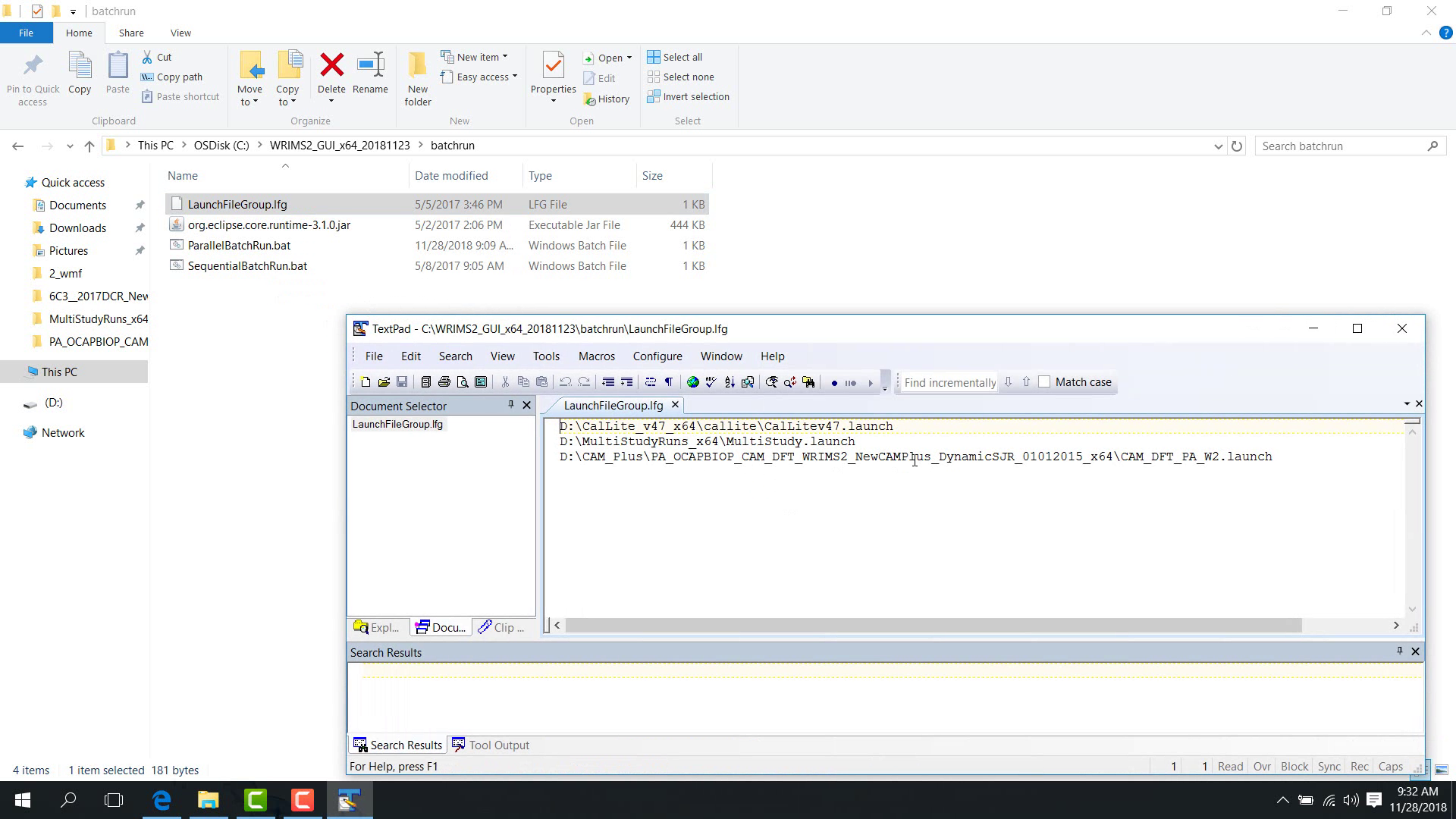The width and height of the screenshot is (1456, 819).
Task: Close the Search Results panel
Action: point(1415,651)
